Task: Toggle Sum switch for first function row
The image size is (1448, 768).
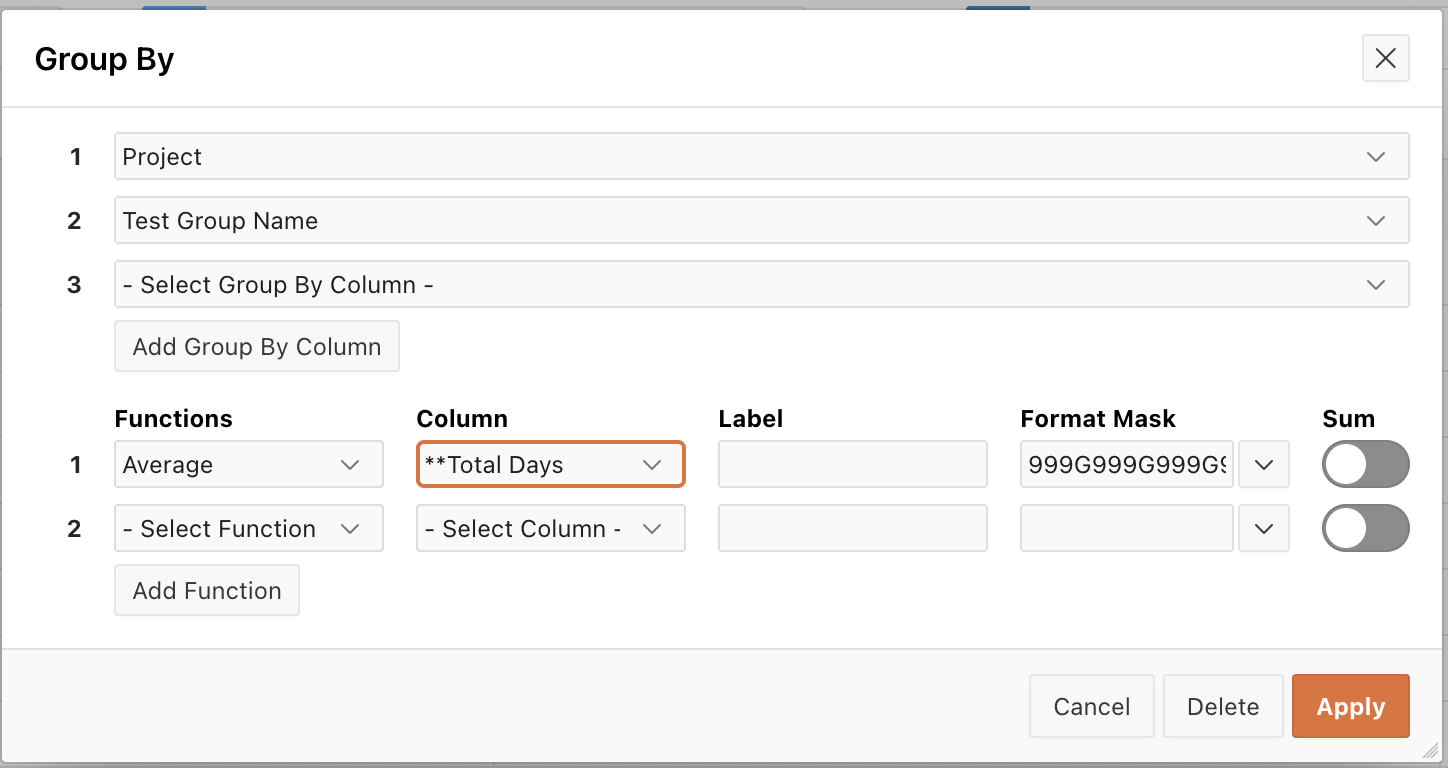Action: point(1365,465)
